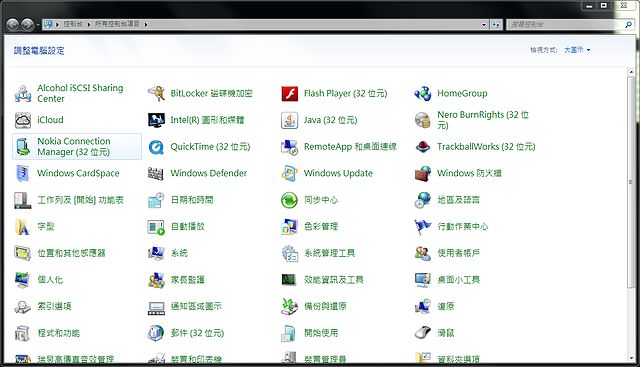The height and width of the screenshot is (367, 640).
Task: Expand arrow after 所有控制台項目 breadcrumb
Action: coord(145,24)
